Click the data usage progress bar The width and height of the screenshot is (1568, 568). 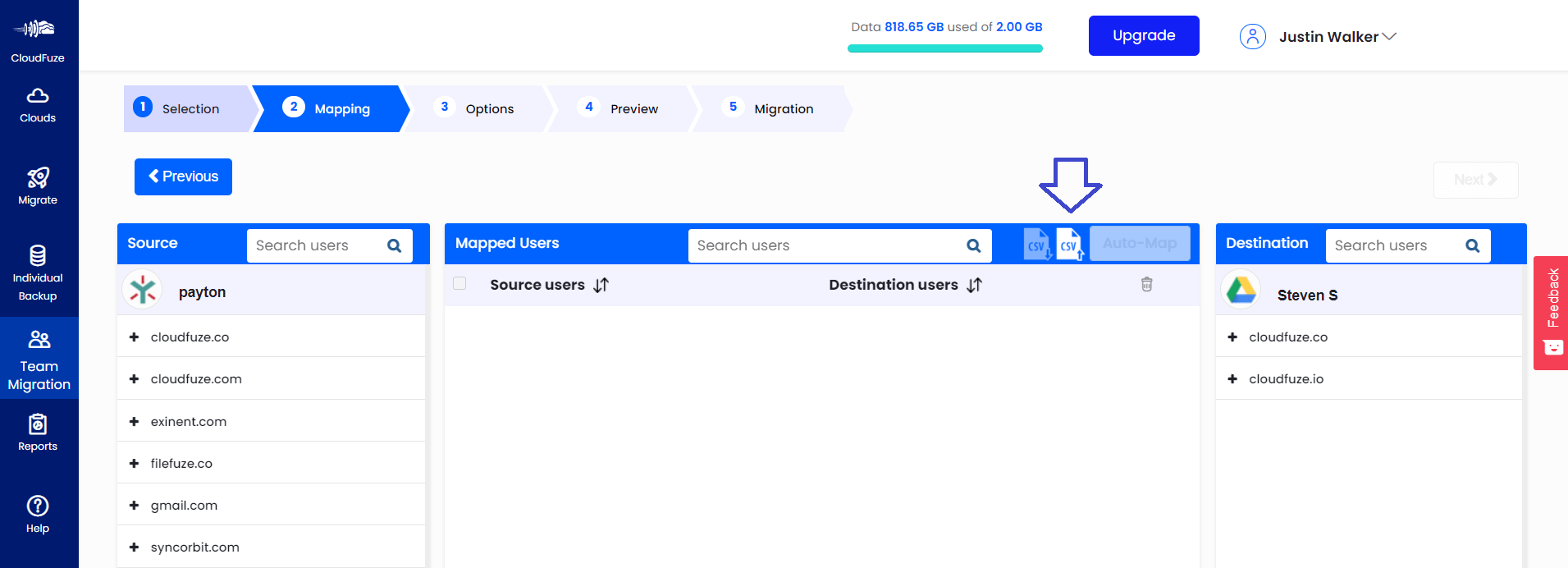click(944, 48)
